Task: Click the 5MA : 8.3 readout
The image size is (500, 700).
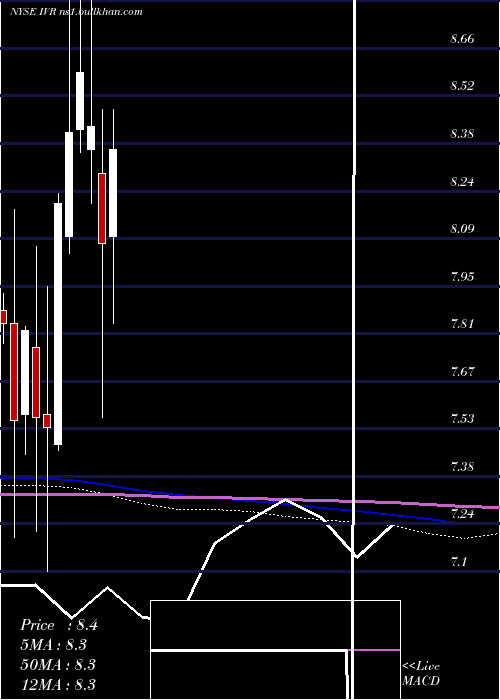Action: tap(54, 645)
